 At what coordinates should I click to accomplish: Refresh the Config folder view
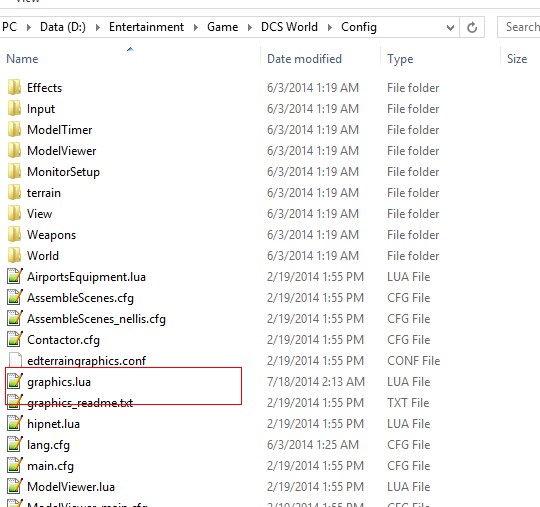point(472,27)
